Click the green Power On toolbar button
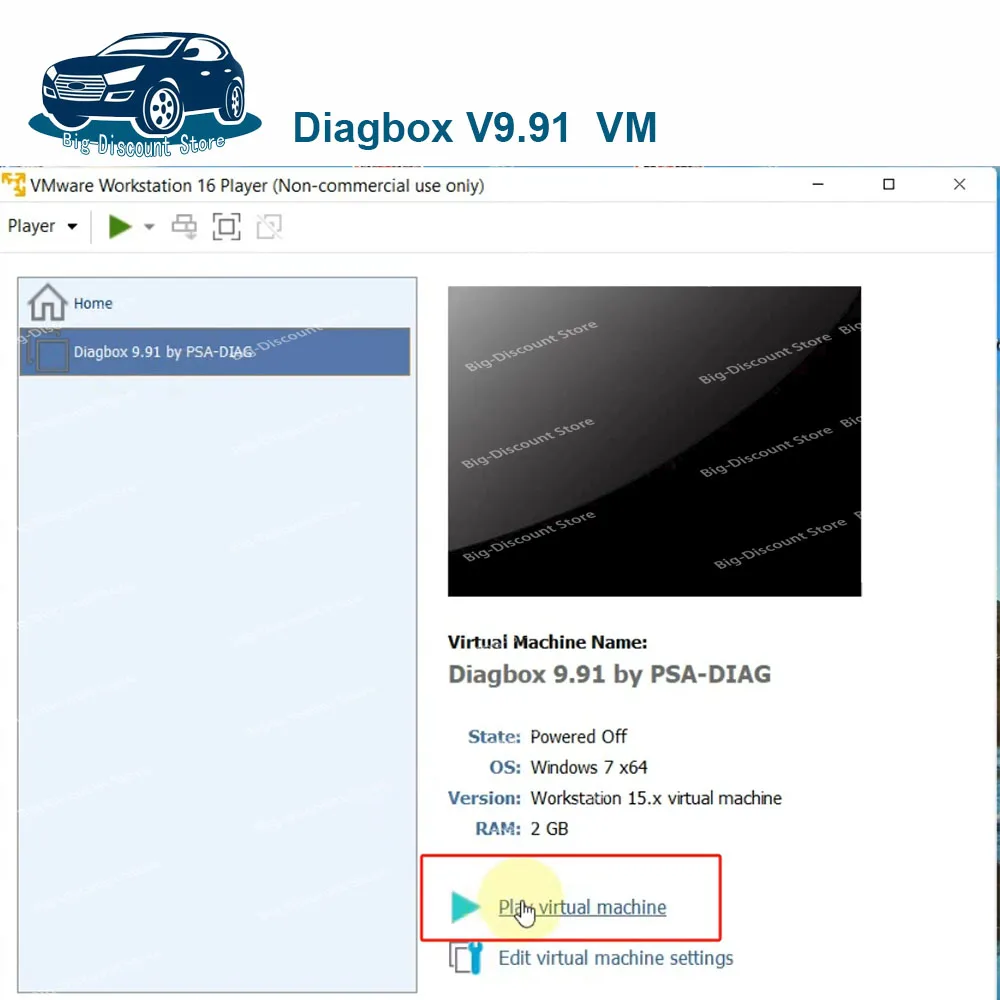 (x=120, y=226)
